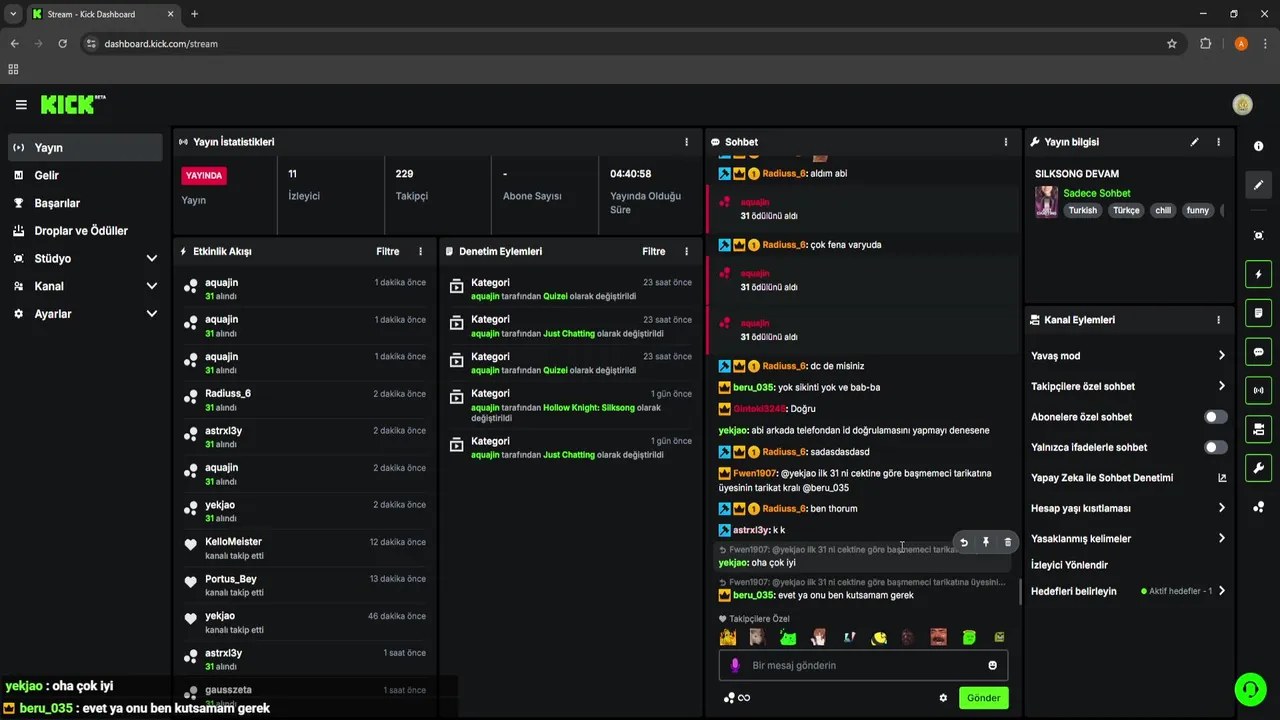The height and width of the screenshot is (720, 1280).
Task: Click the Sadece Sohbet category link
Action: (x=1096, y=193)
